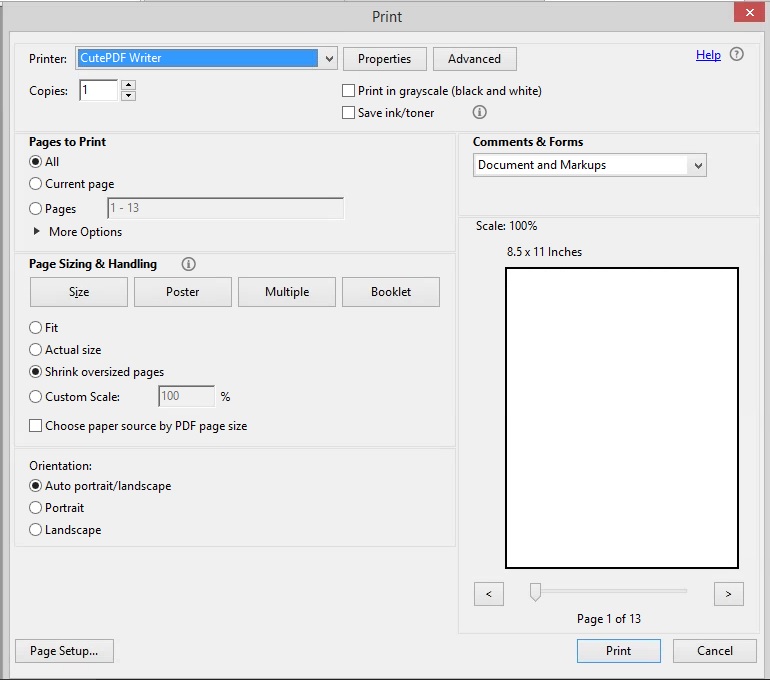Enable Print in grayscale checkbox
The width and height of the screenshot is (770, 680).
point(348,91)
